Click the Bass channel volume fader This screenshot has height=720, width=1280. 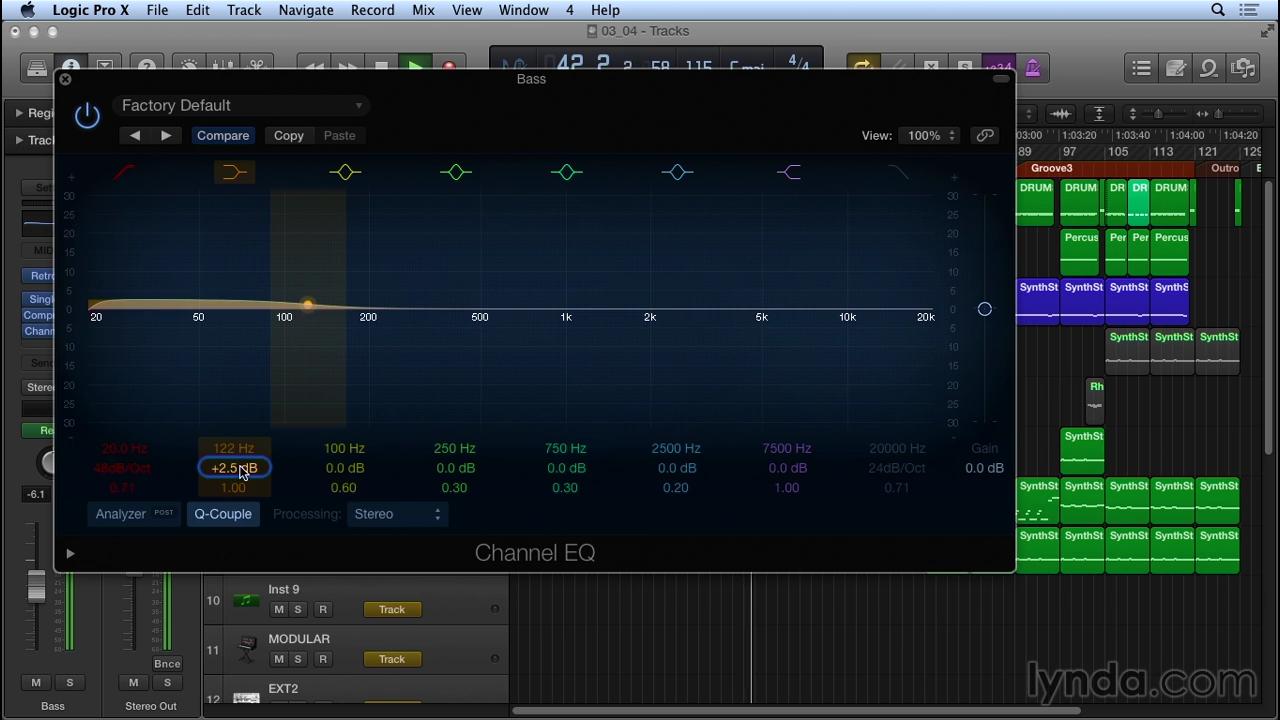click(x=36, y=588)
